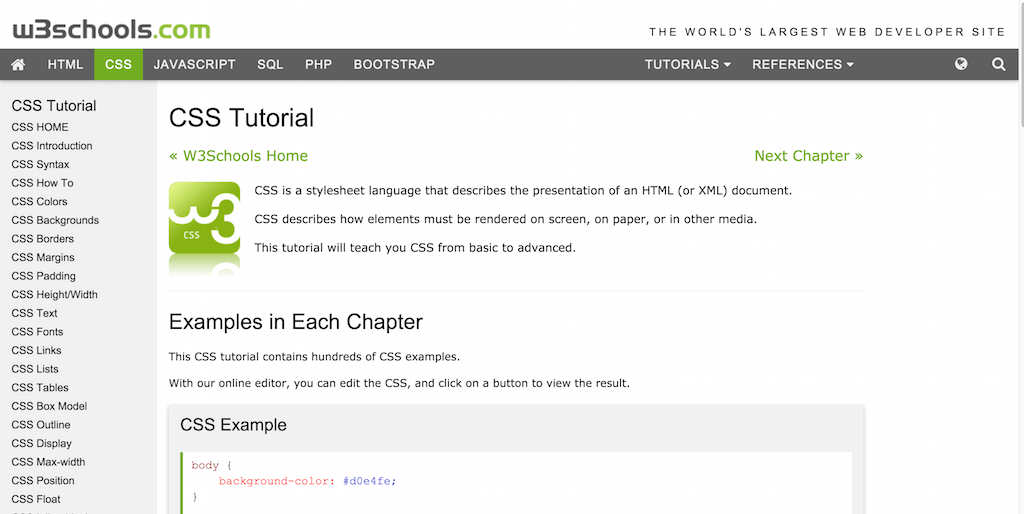Click the Examples in Each Chapter heading
This screenshot has height=514, width=1024.
[296, 322]
